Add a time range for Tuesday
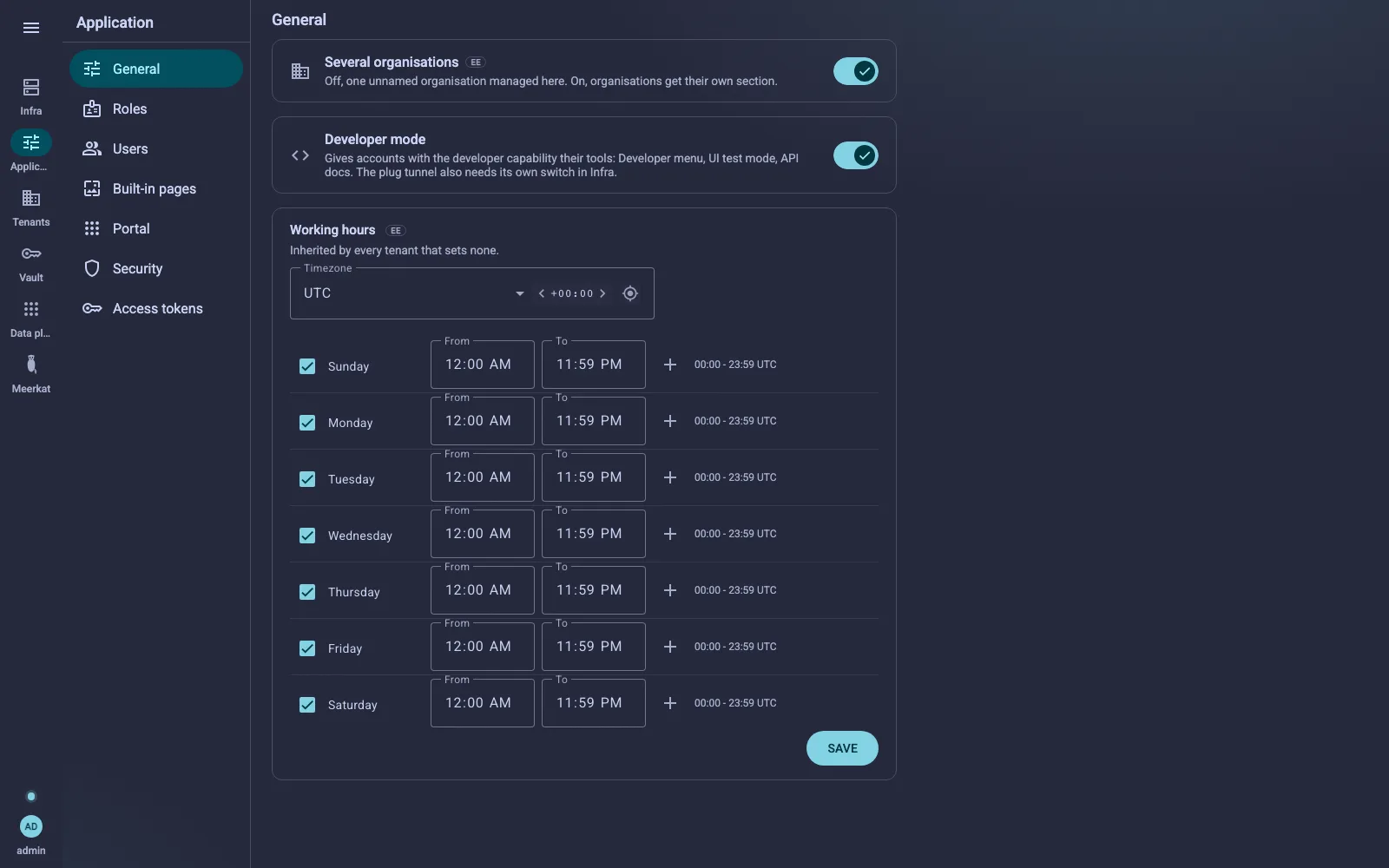1389x868 pixels. click(670, 477)
